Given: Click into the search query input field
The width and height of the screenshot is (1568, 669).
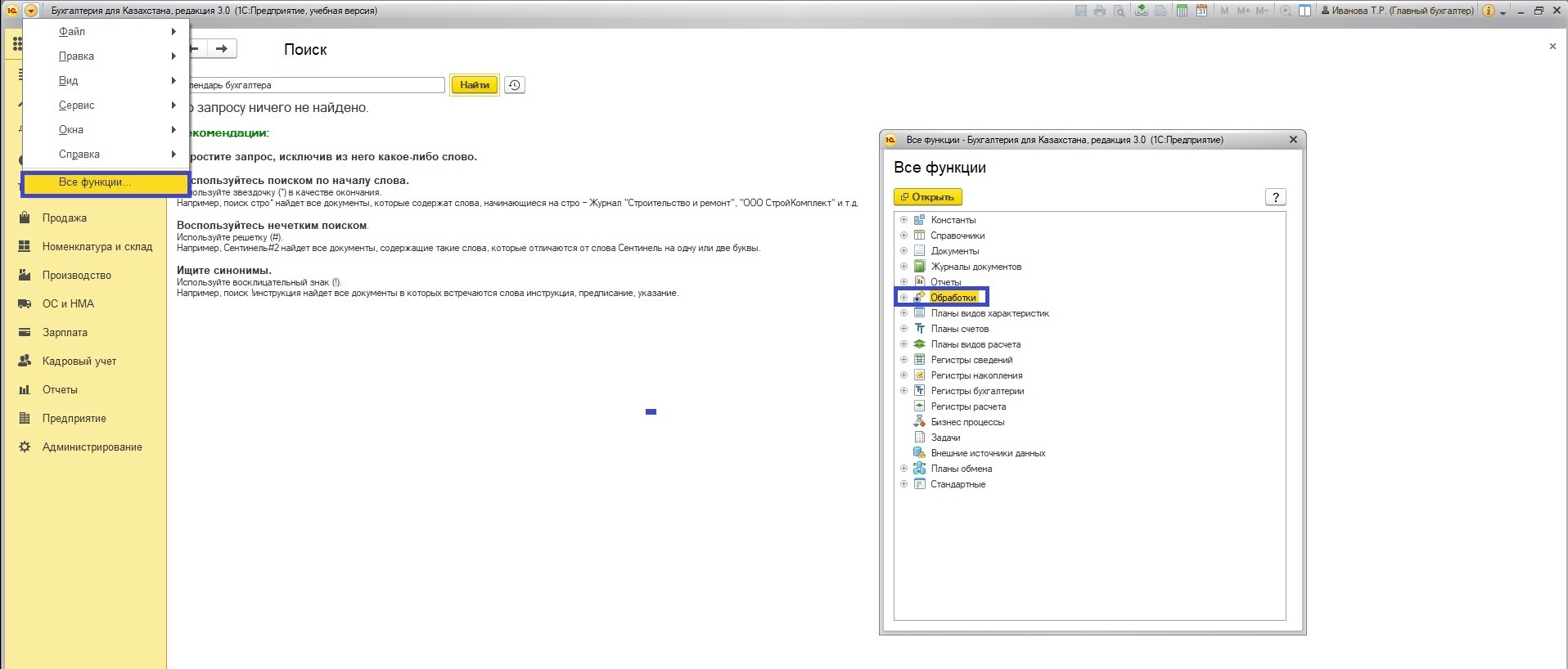Looking at the screenshot, I should (316, 85).
